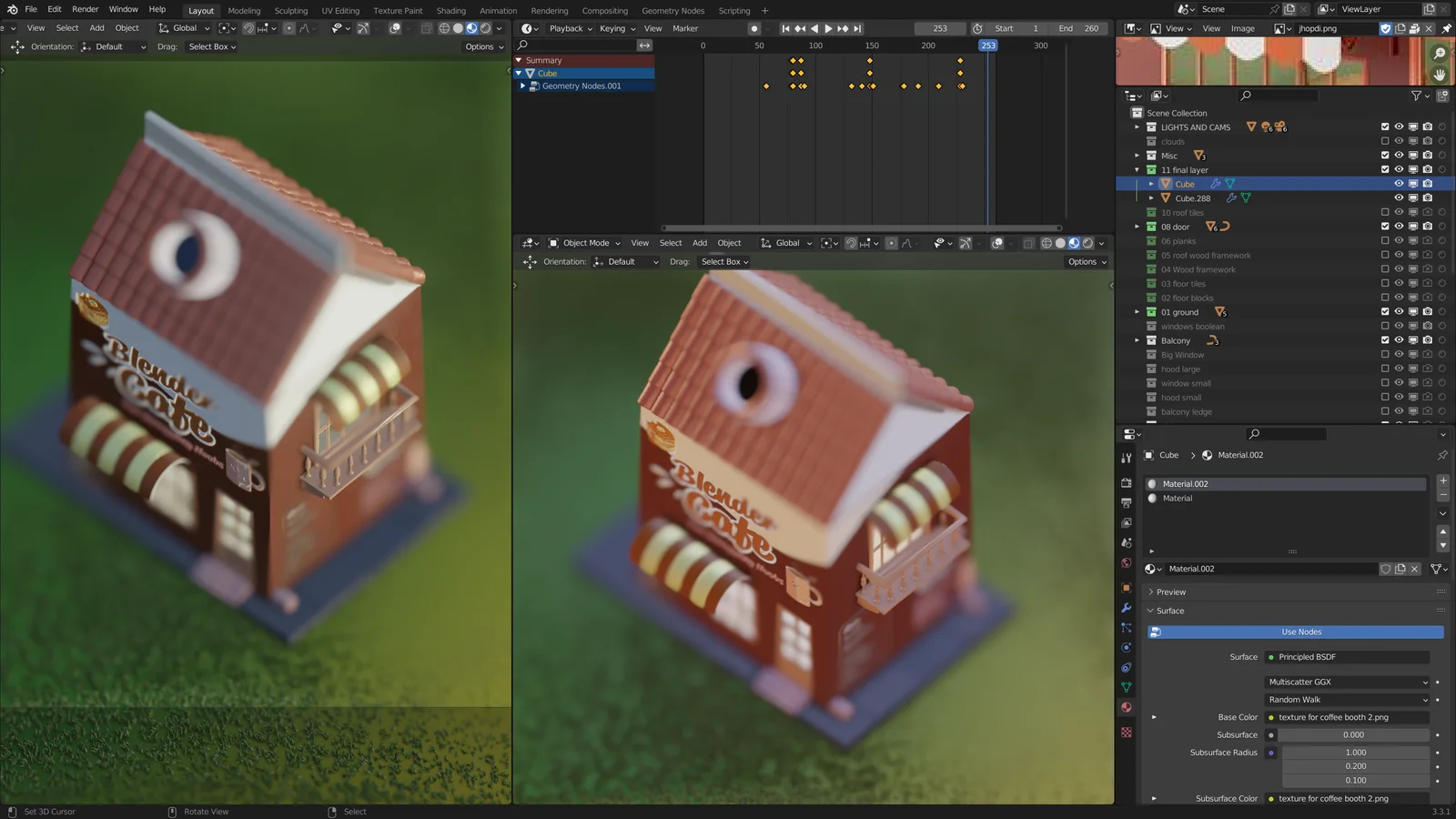Open the Physics Properties tab

tap(1127, 648)
